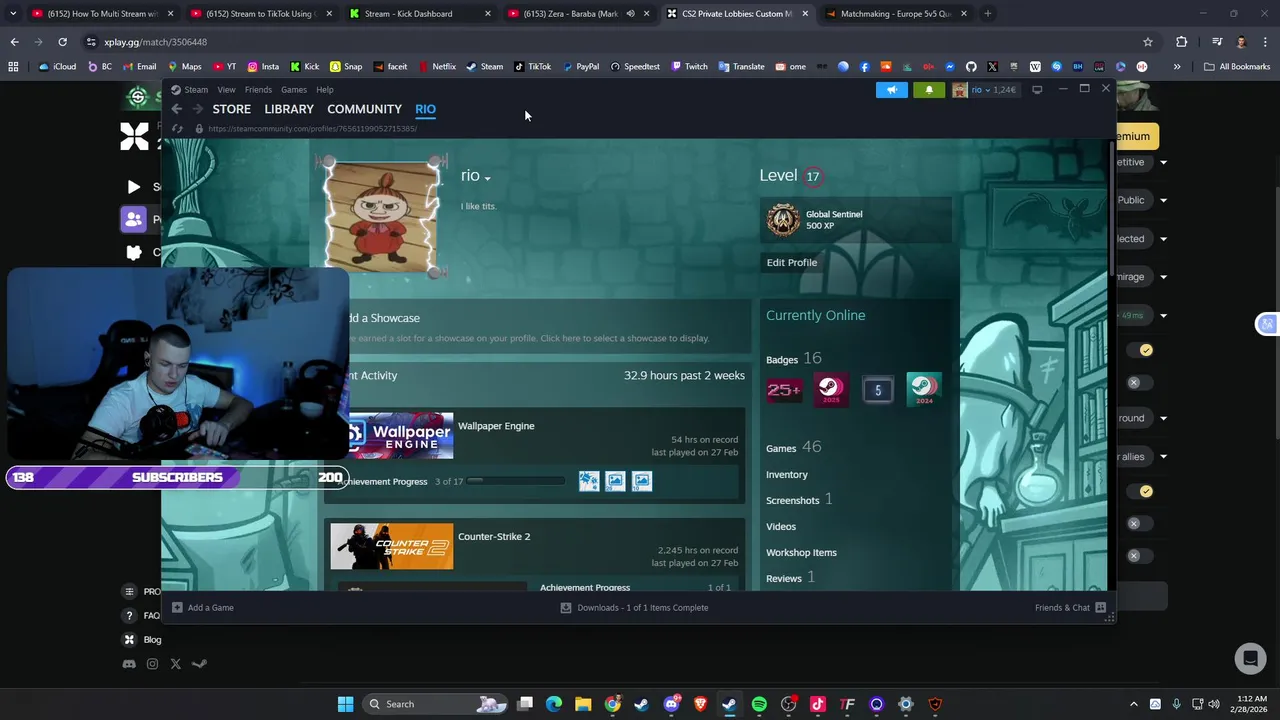Open the Steam 2024 badge

click(x=924, y=390)
